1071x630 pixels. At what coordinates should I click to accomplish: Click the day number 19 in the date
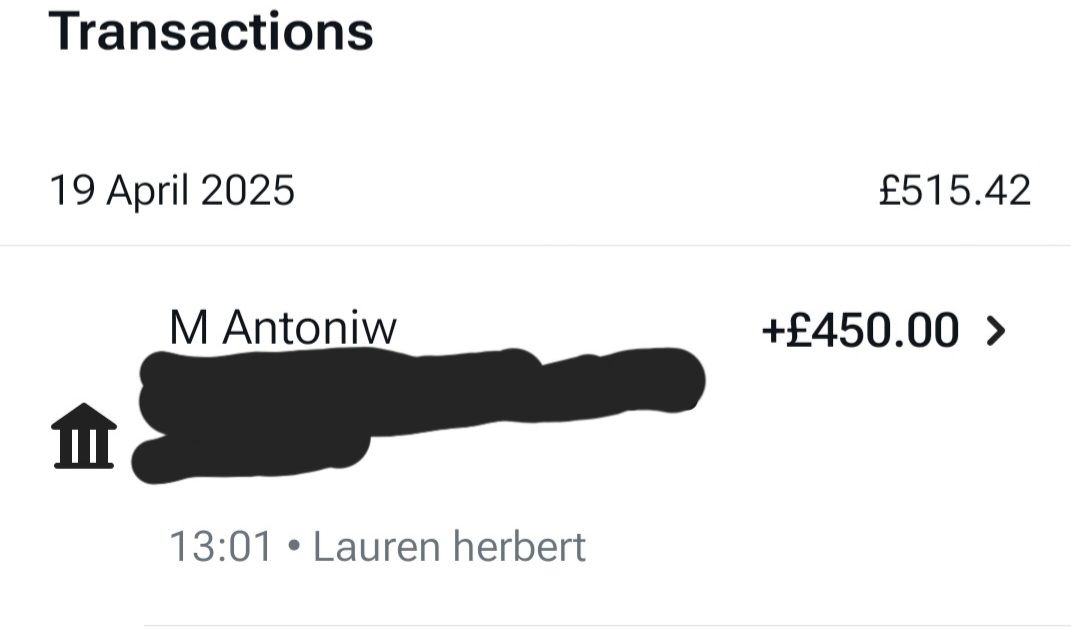(x=72, y=190)
